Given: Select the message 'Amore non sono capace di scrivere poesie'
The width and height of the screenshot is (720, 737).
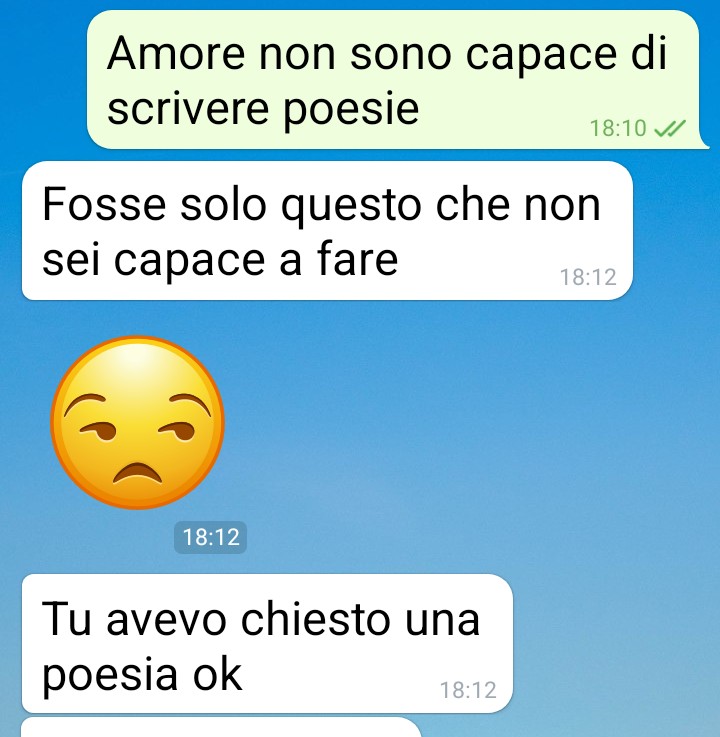Looking at the screenshot, I should point(393,79).
